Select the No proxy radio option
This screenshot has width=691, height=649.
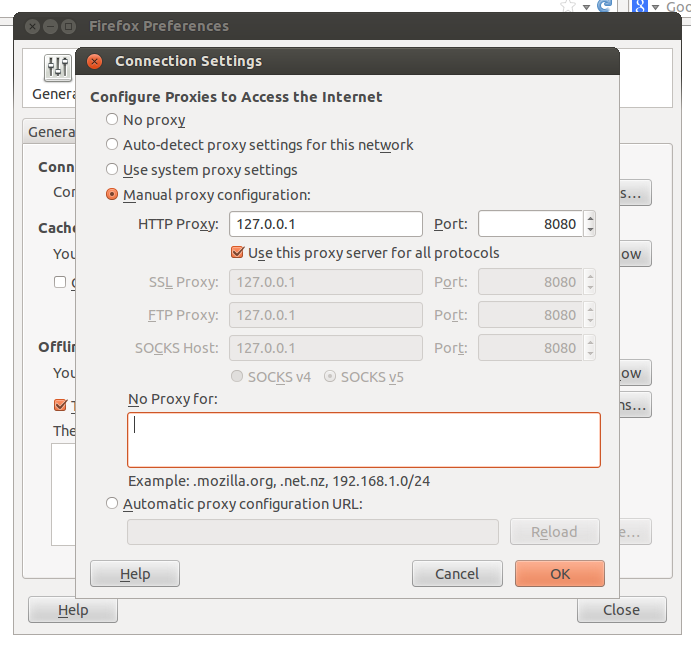click(x=112, y=119)
